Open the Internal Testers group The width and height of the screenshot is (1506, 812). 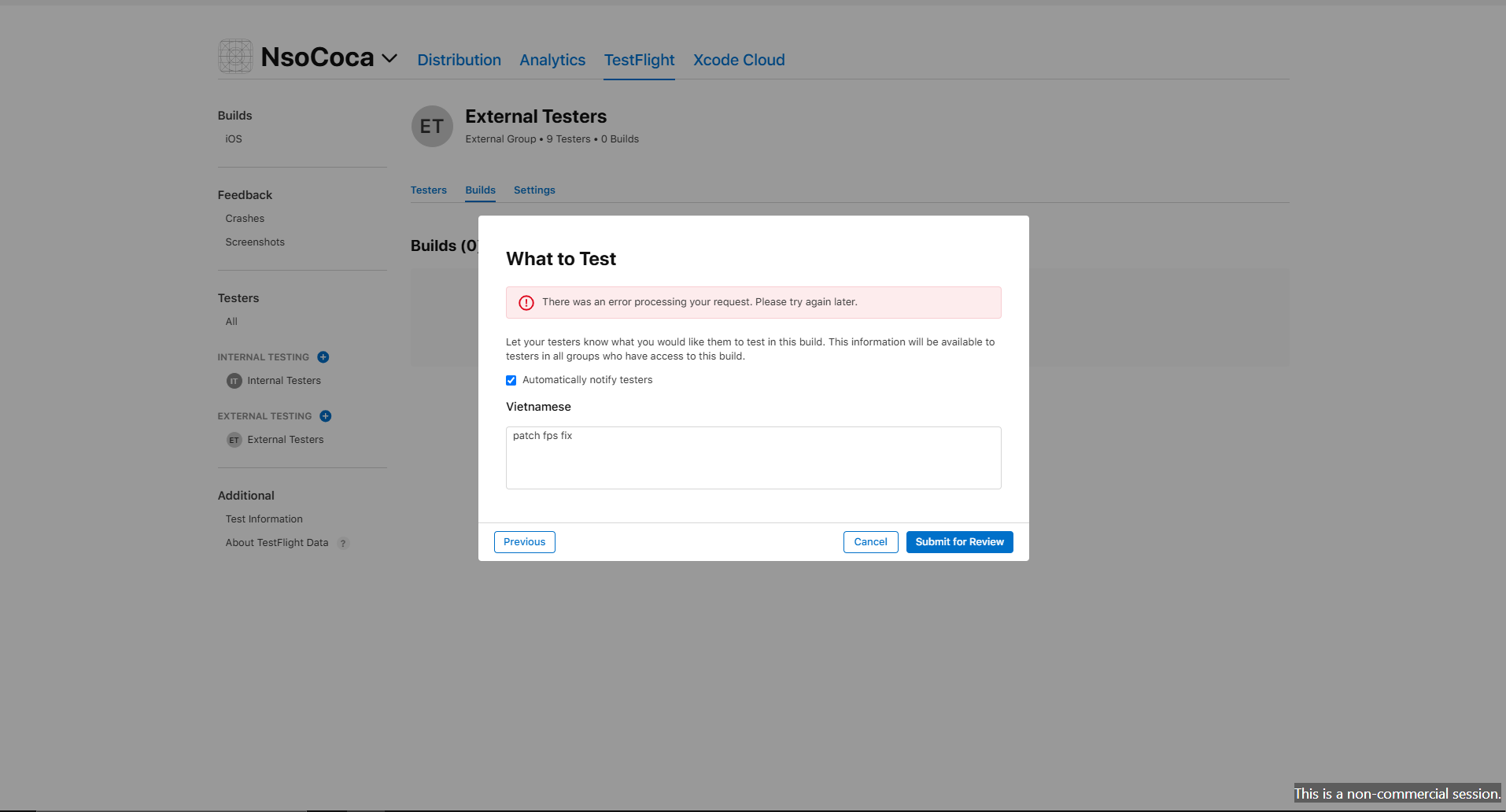[x=284, y=381]
